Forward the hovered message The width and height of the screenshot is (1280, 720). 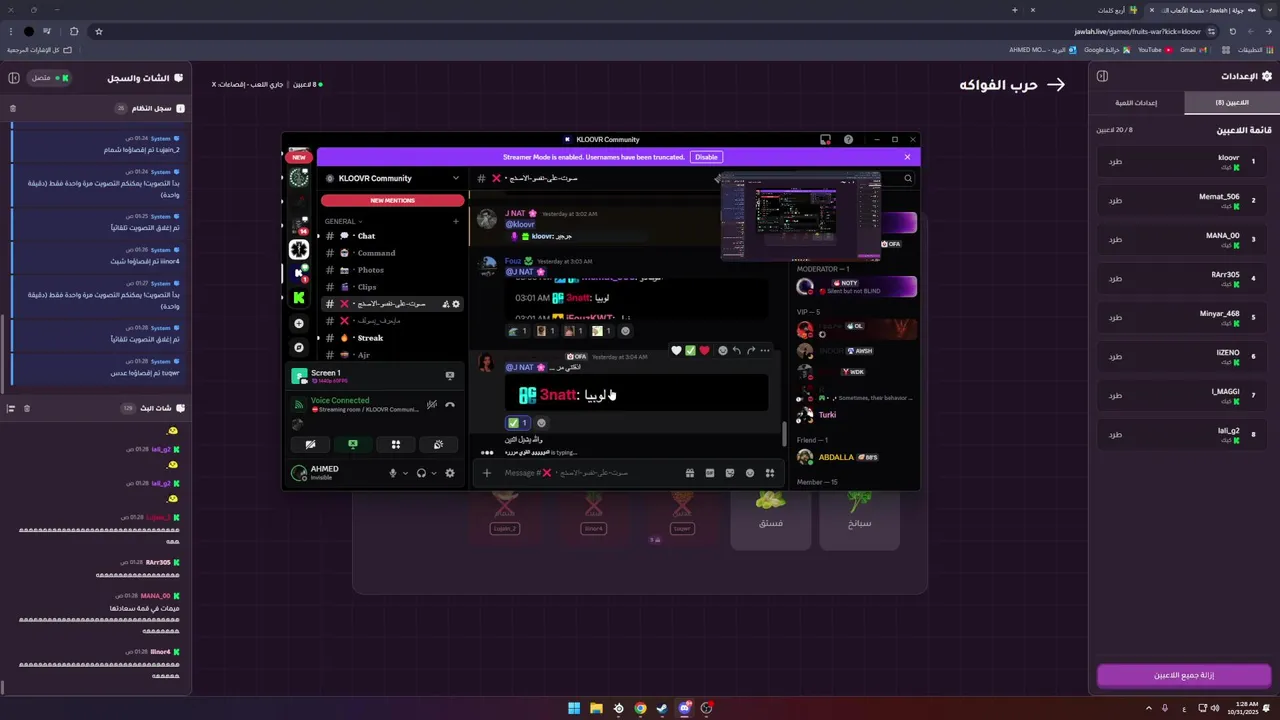click(751, 351)
